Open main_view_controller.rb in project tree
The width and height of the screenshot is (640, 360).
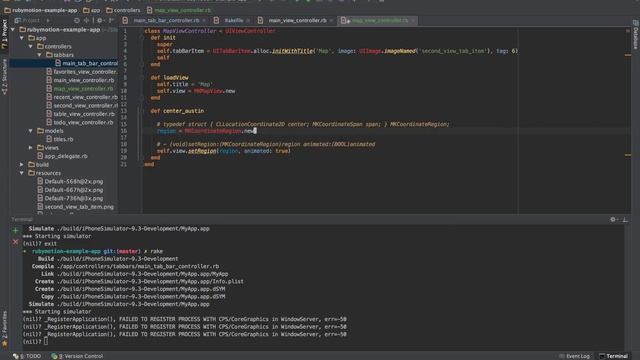pos(80,80)
